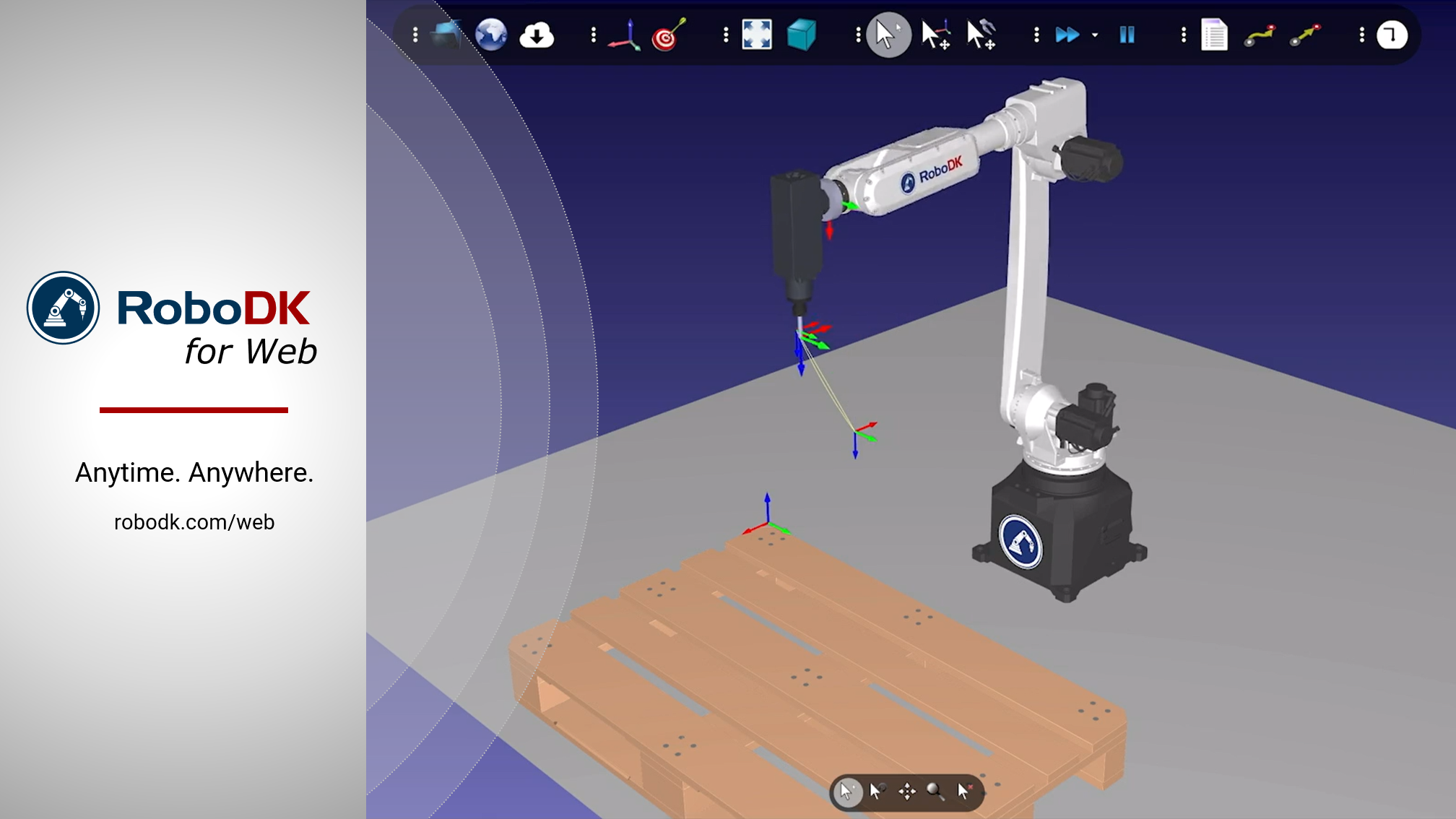Click the round white icon at toolbar end

(1392, 35)
